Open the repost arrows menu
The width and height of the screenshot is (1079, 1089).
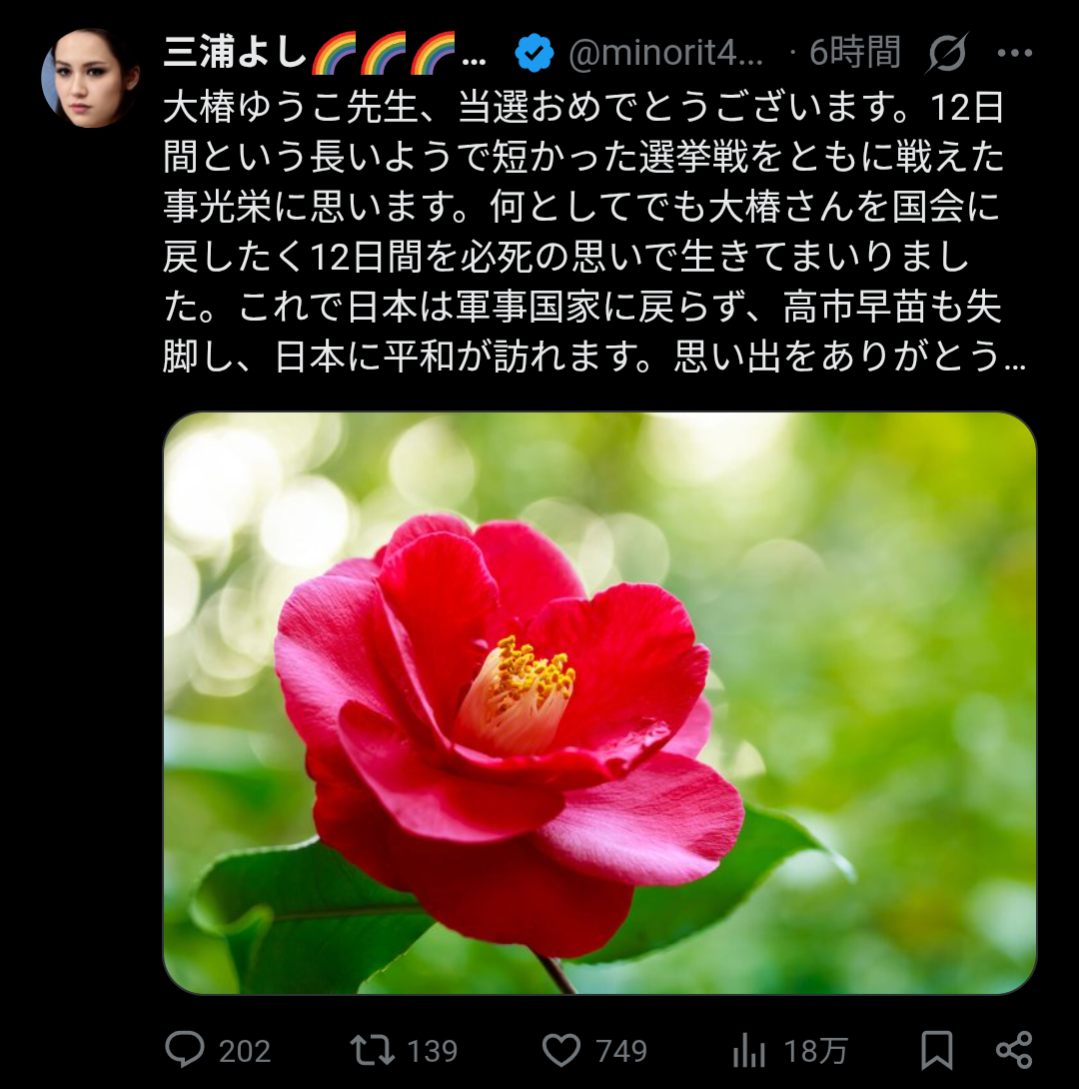tap(372, 1050)
